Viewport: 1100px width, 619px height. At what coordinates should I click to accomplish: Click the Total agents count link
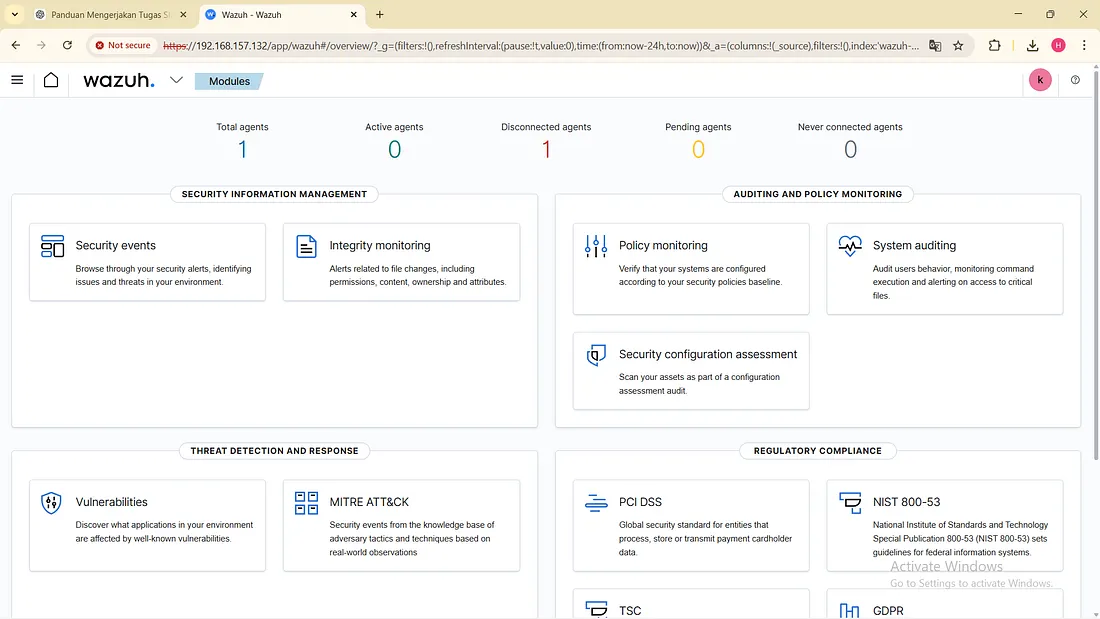pyautogui.click(x=242, y=148)
